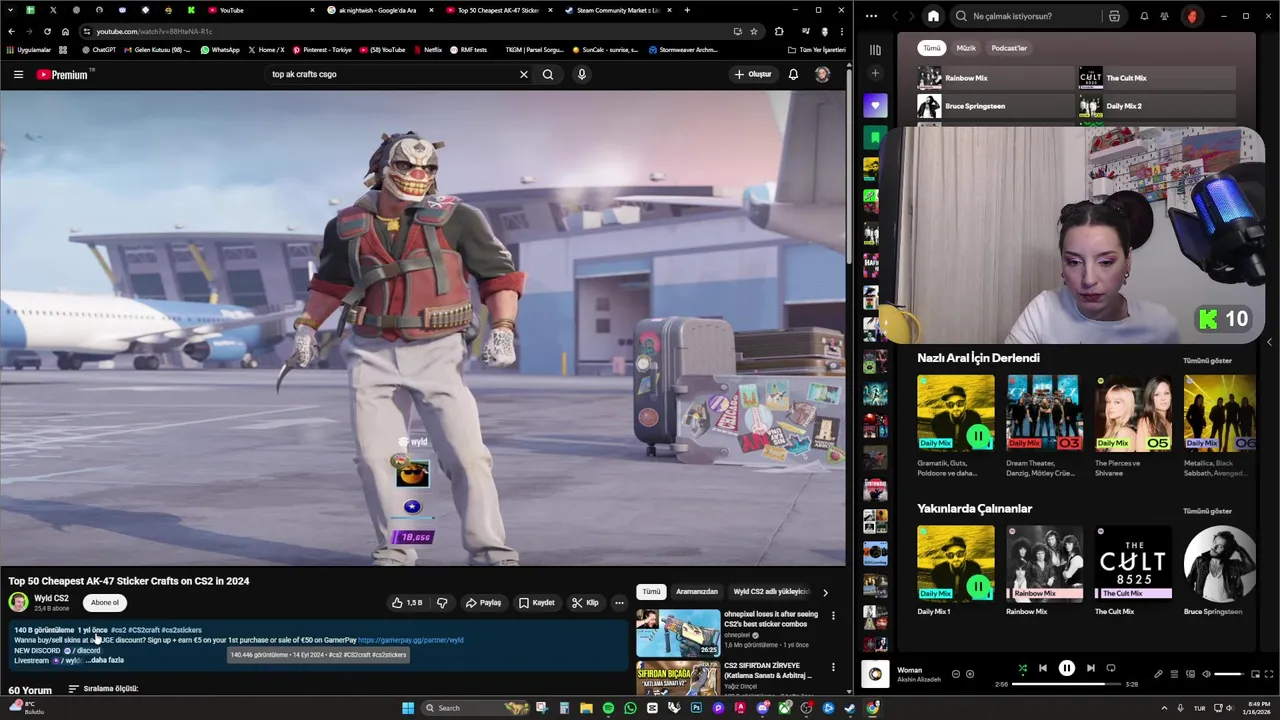Viewport: 1280px width, 720px height.
Task: Toggle Spotify shuffle
Action: point(1022,668)
